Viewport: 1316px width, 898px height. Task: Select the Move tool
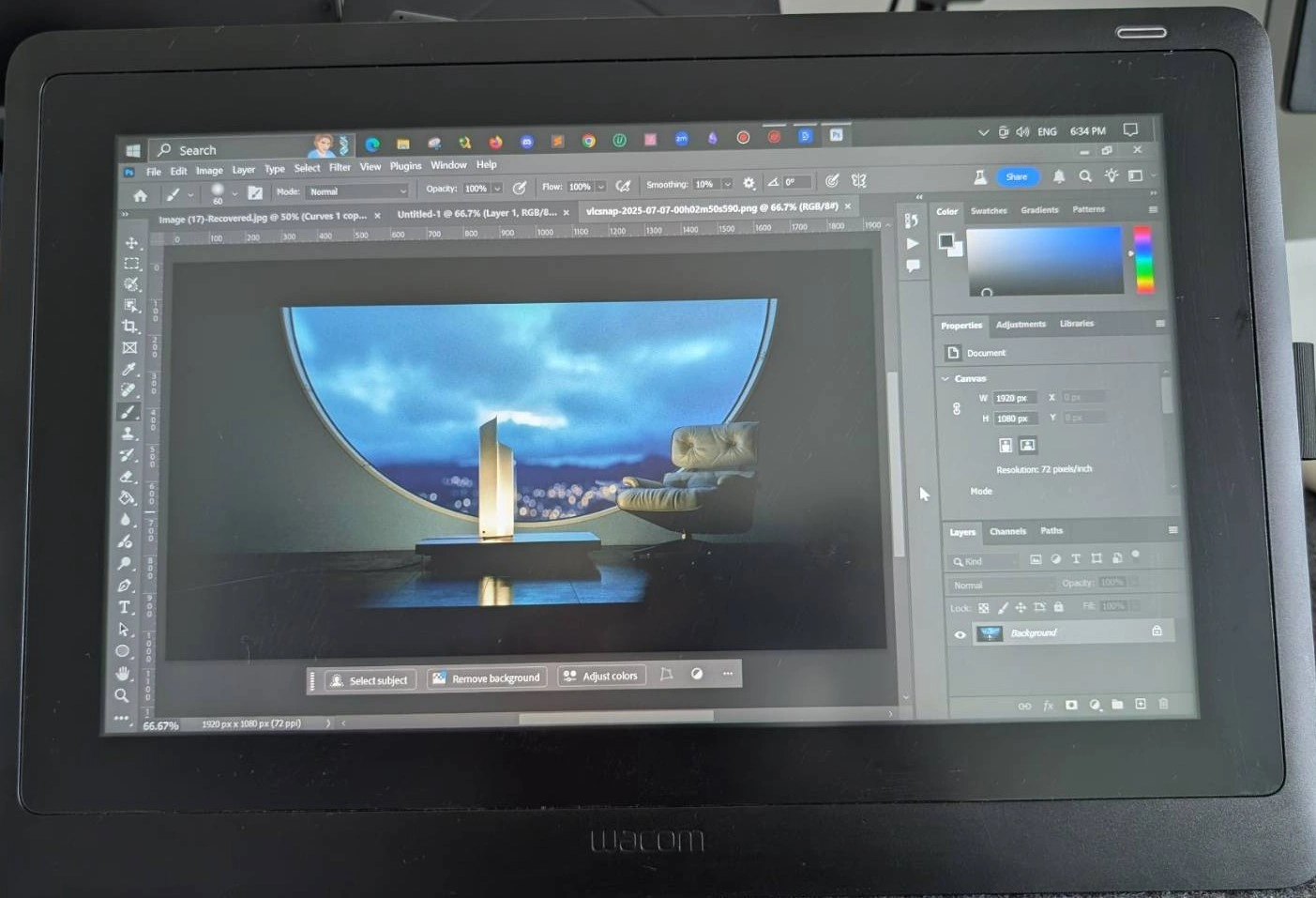[x=131, y=243]
